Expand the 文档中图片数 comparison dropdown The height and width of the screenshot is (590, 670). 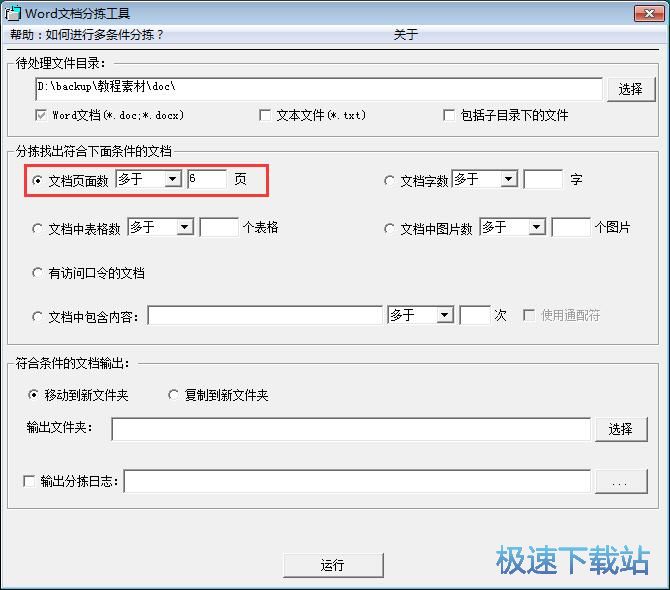537,227
